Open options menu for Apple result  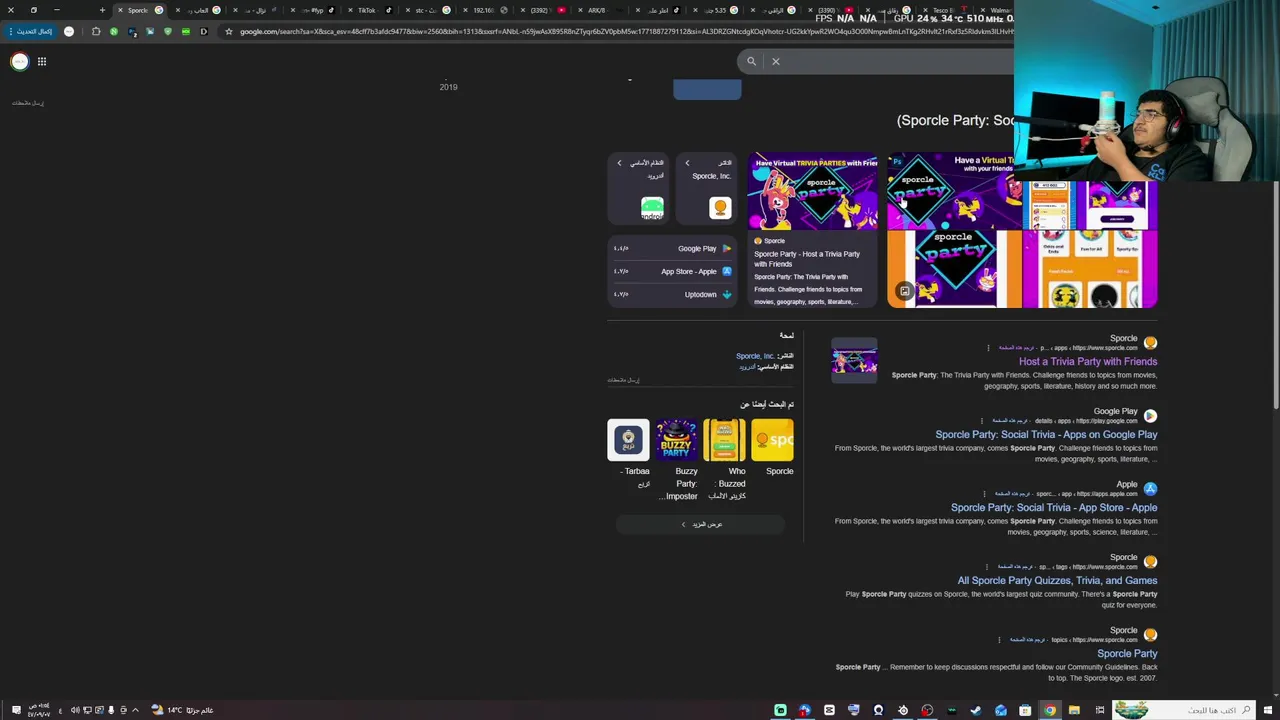[x=984, y=494]
